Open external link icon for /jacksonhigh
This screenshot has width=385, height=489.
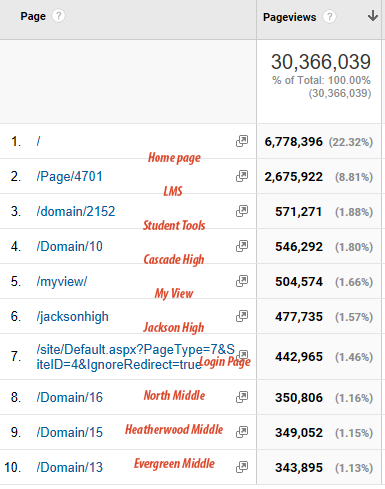pyautogui.click(x=242, y=316)
